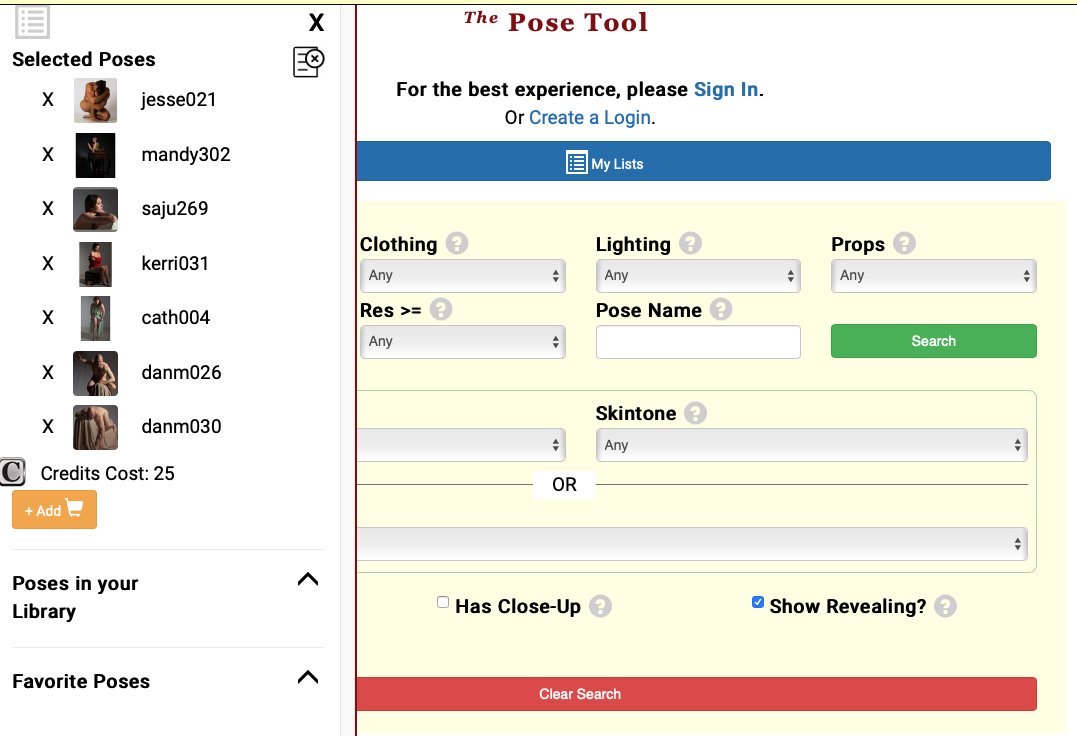Show help for the Clothing filter
1077x736 pixels.
(457, 243)
